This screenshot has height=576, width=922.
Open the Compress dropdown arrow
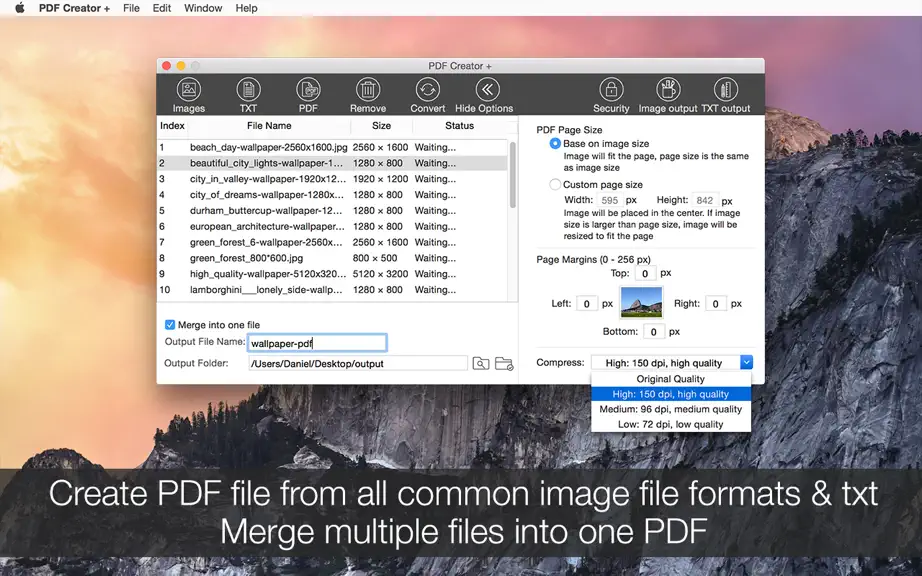point(746,363)
